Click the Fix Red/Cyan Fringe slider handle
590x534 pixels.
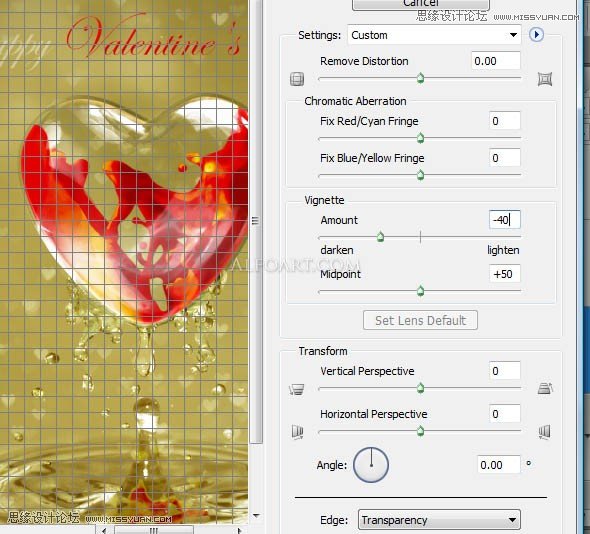[x=421, y=138]
